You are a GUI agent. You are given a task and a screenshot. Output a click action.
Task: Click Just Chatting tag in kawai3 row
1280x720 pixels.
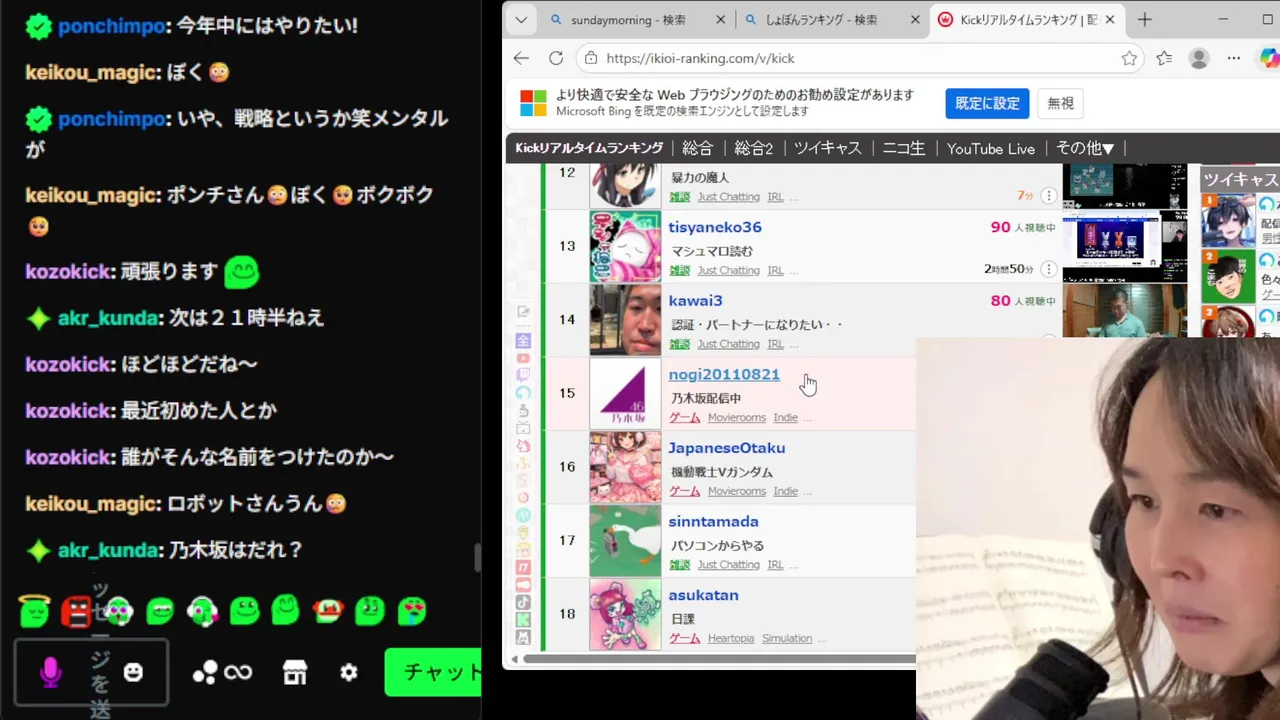[x=729, y=344]
